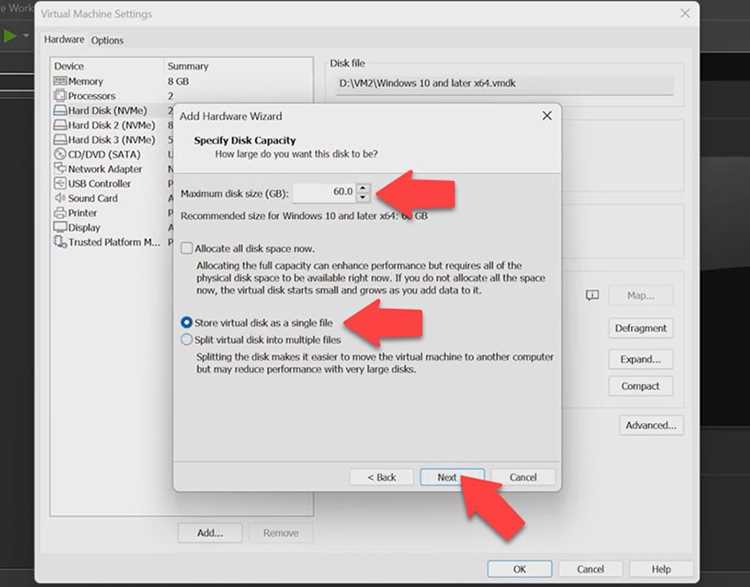
Task: Click the info icon beside Map button
Action: pyautogui.click(x=592, y=295)
